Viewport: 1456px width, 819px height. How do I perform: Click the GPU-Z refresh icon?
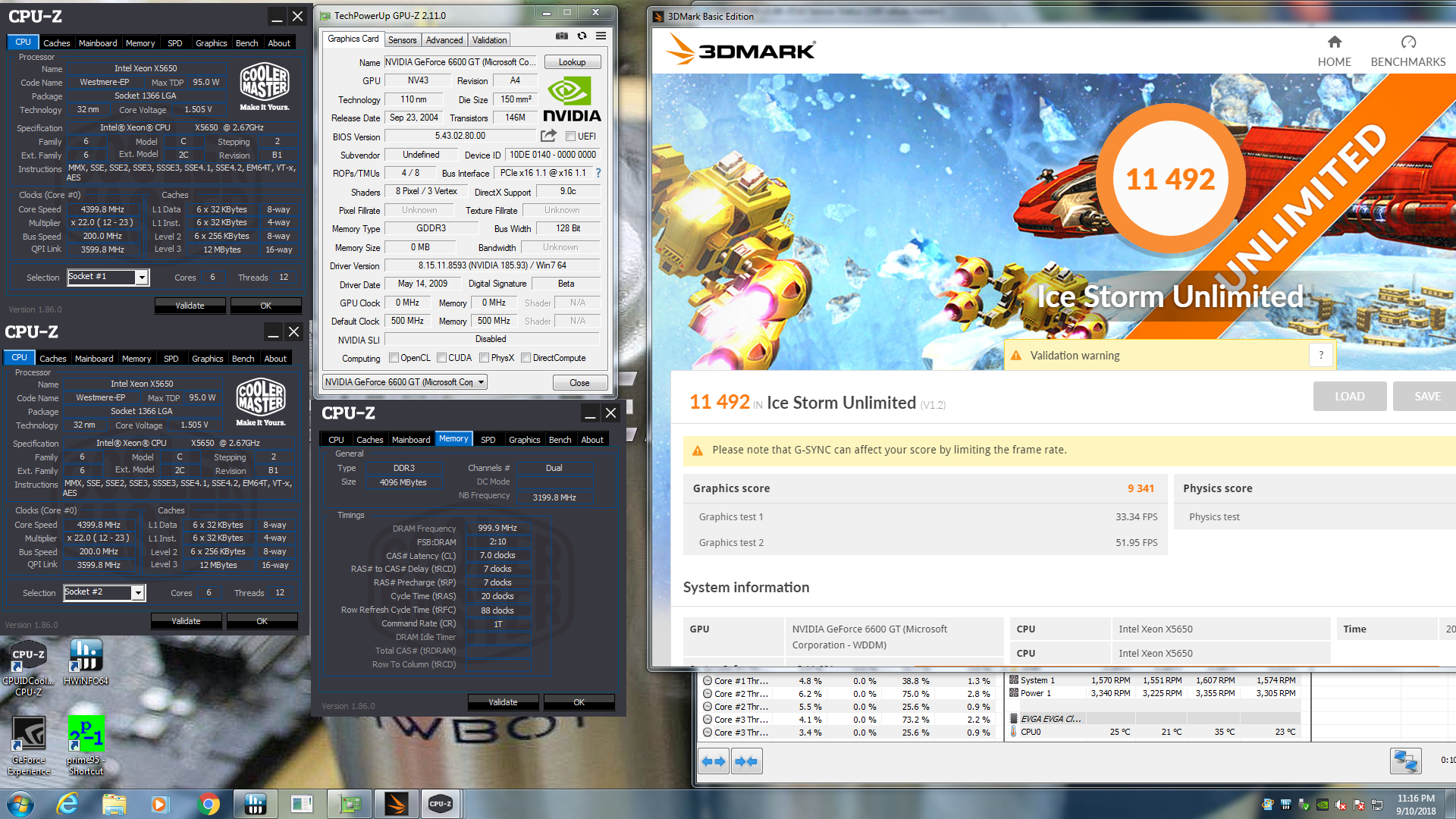582,36
